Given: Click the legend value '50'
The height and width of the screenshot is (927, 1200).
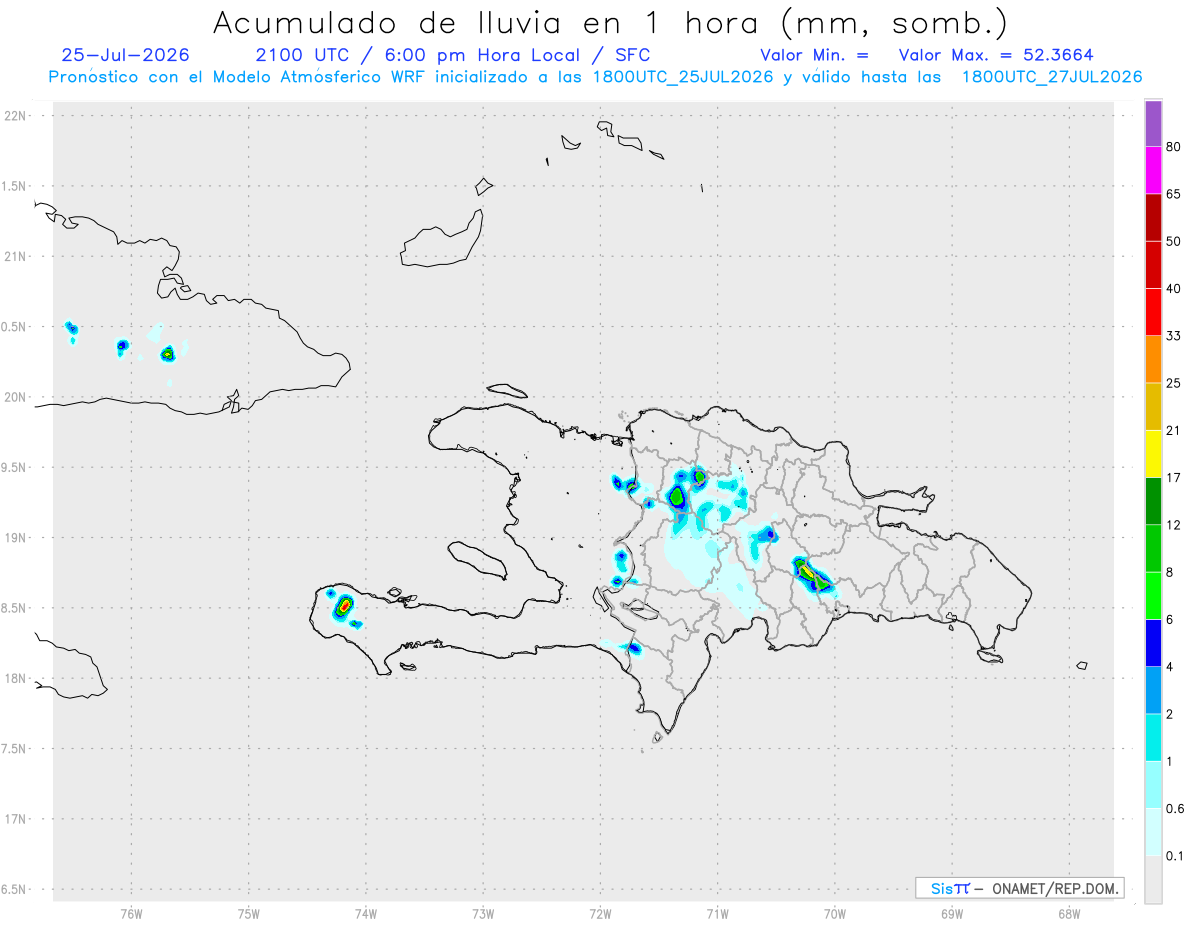Looking at the screenshot, I should [1174, 242].
